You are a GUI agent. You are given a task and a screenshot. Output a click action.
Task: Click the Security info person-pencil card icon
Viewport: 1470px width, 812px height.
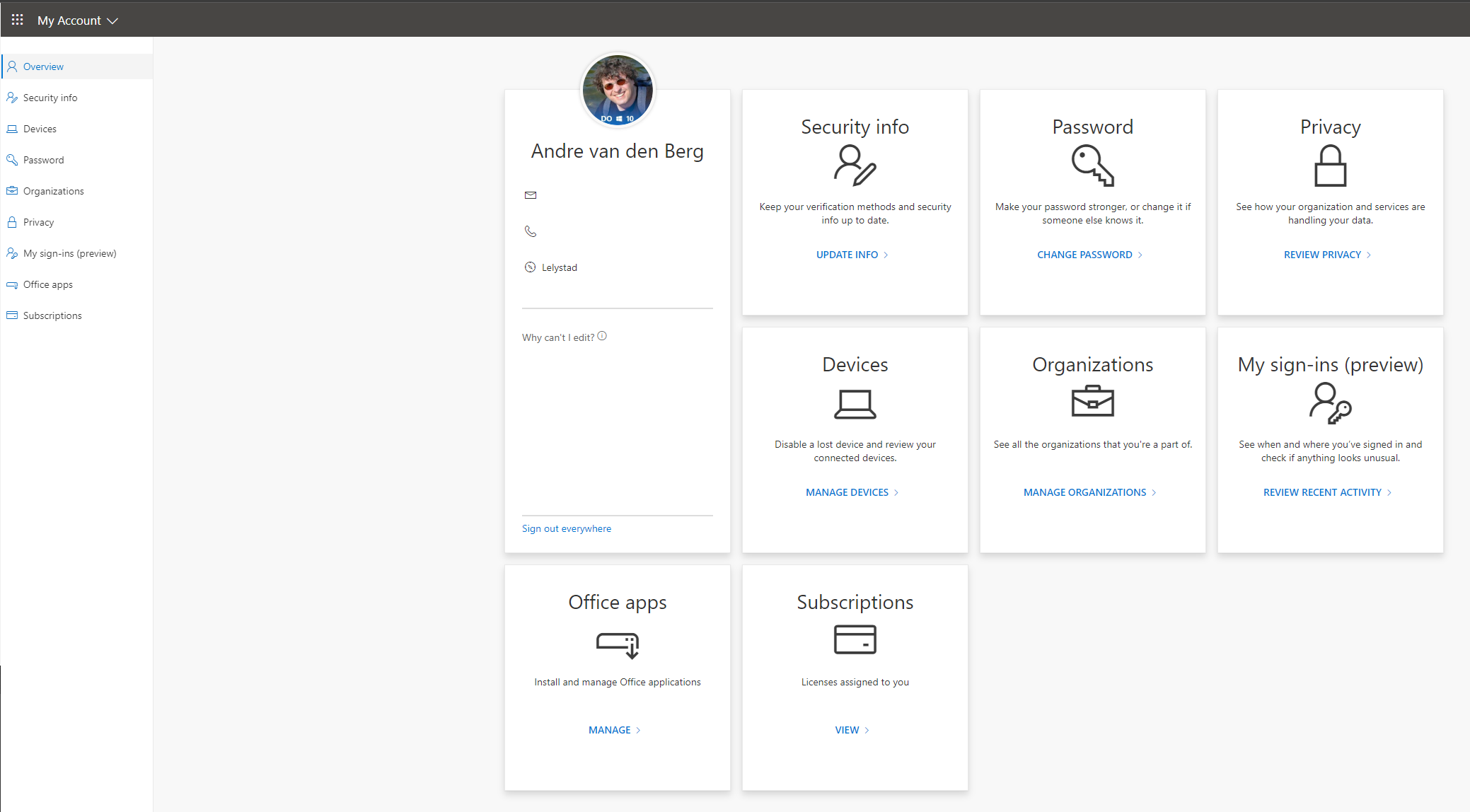(x=855, y=166)
